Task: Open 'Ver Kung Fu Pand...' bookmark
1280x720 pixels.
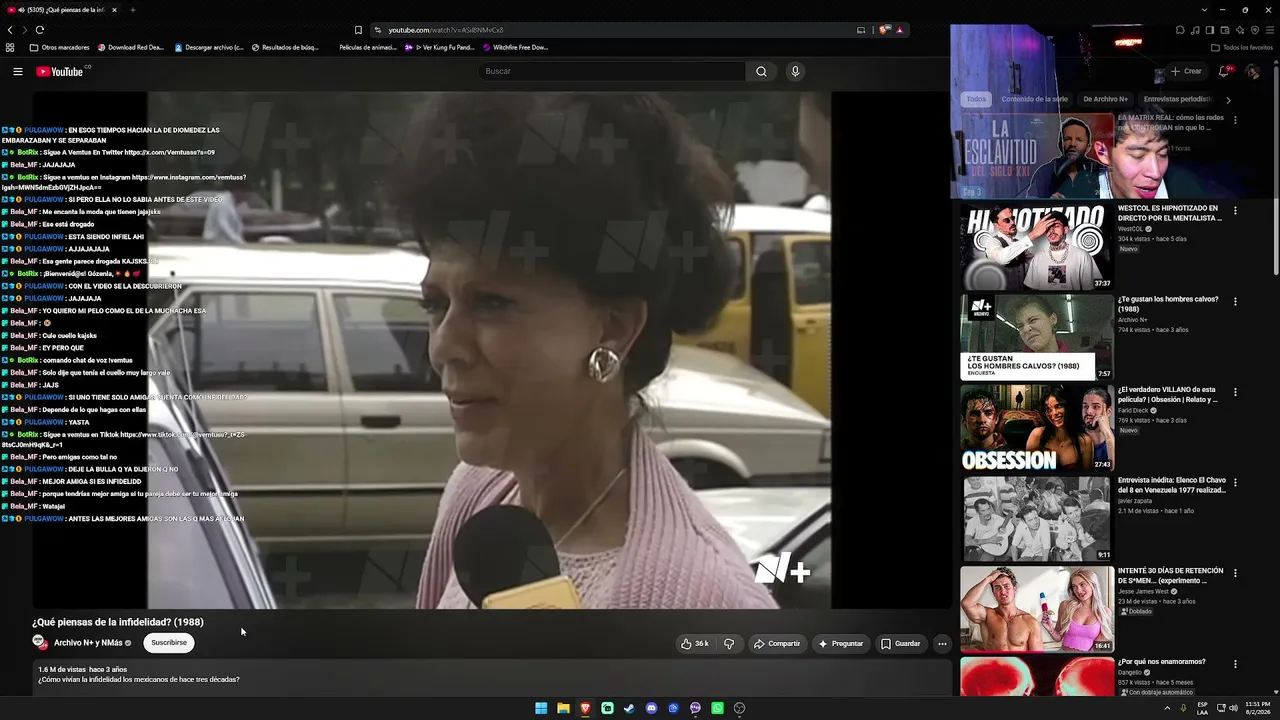Action: click(x=440, y=47)
